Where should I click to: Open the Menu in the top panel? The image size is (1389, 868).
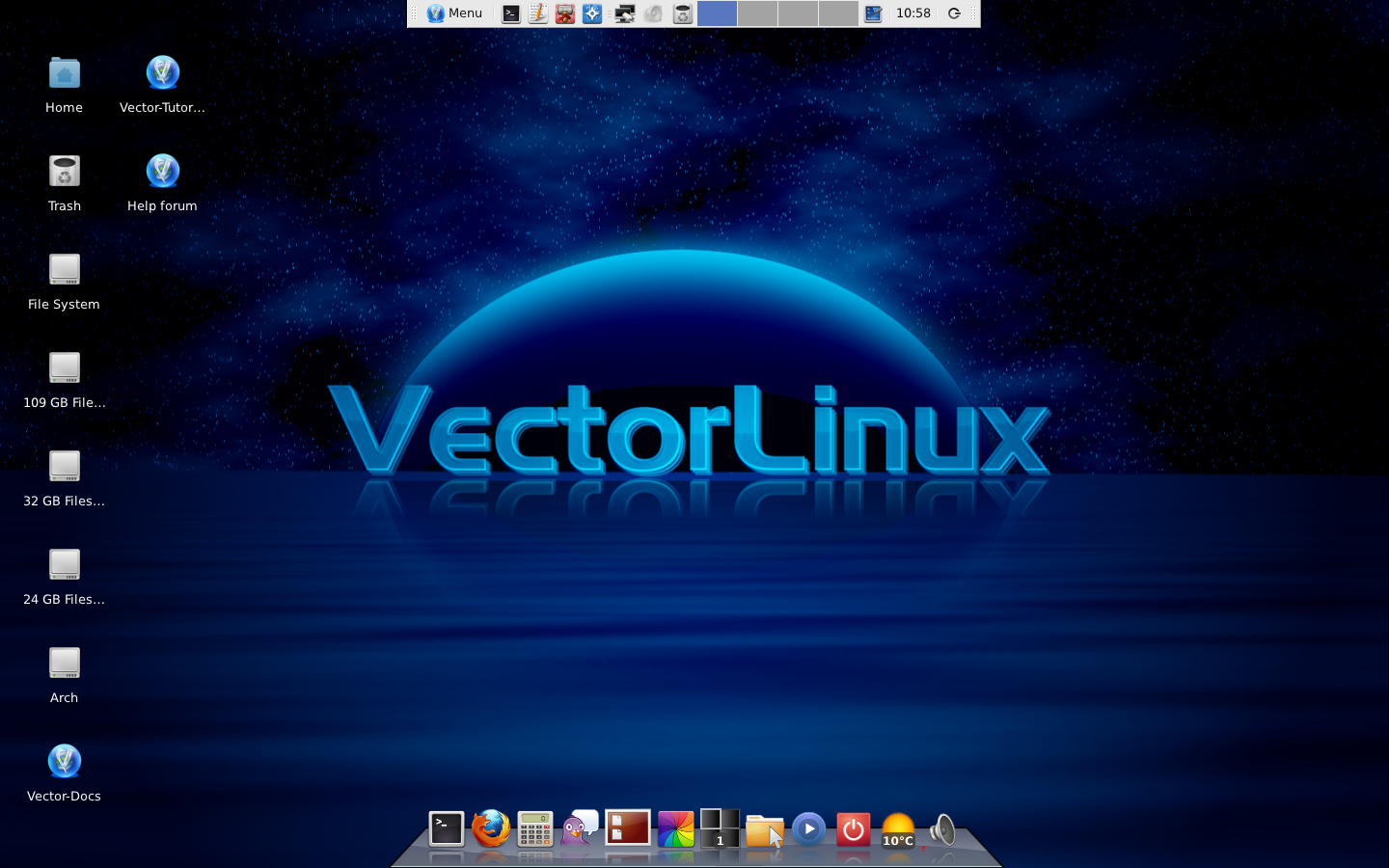coord(453,14)
